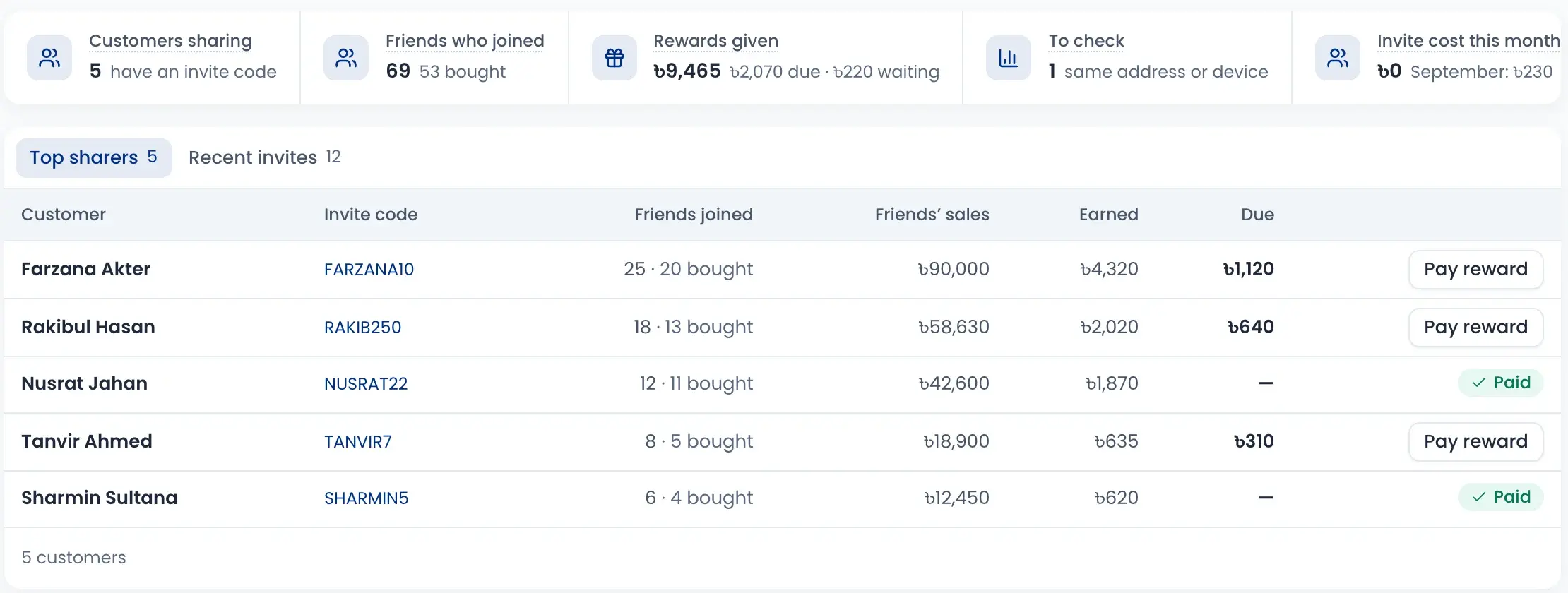Click the Earned column header
1568x593 pixels.
(x=1109, y=215)
